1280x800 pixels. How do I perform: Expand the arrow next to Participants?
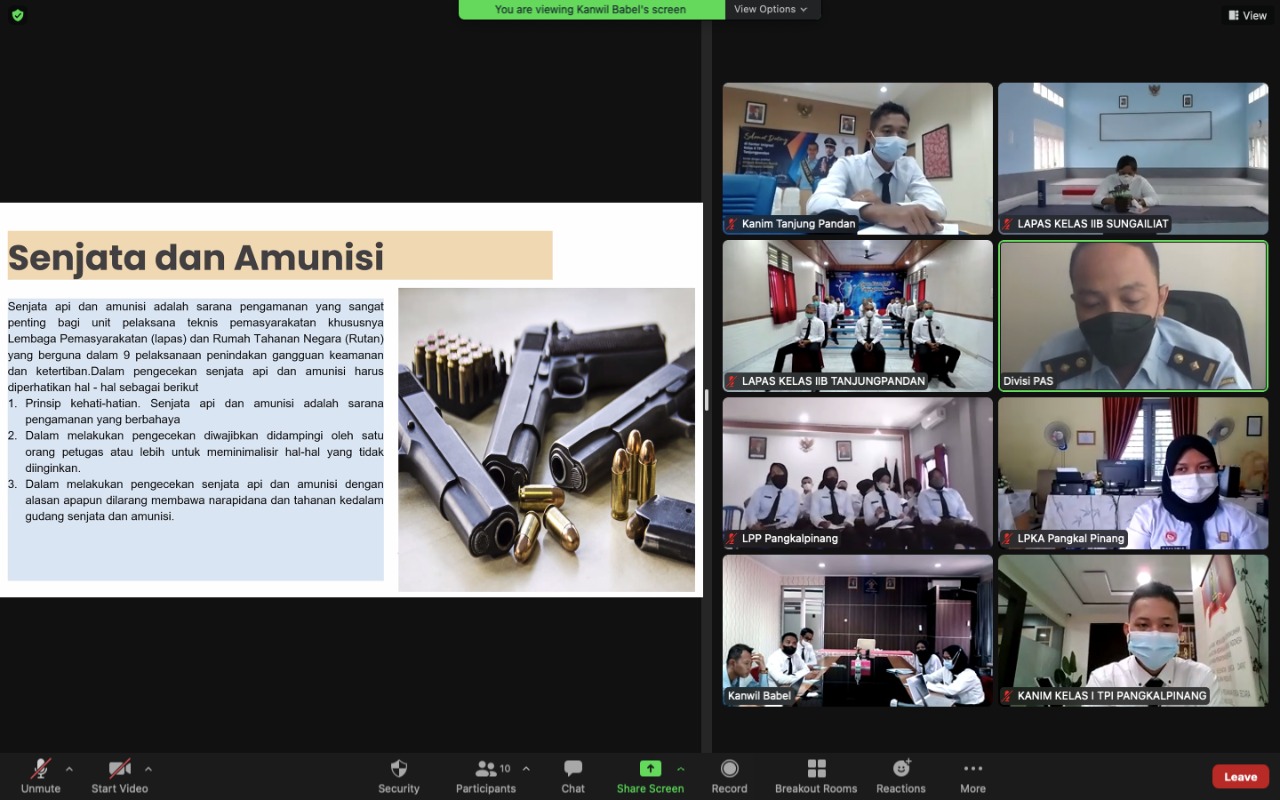click(526, 769)
